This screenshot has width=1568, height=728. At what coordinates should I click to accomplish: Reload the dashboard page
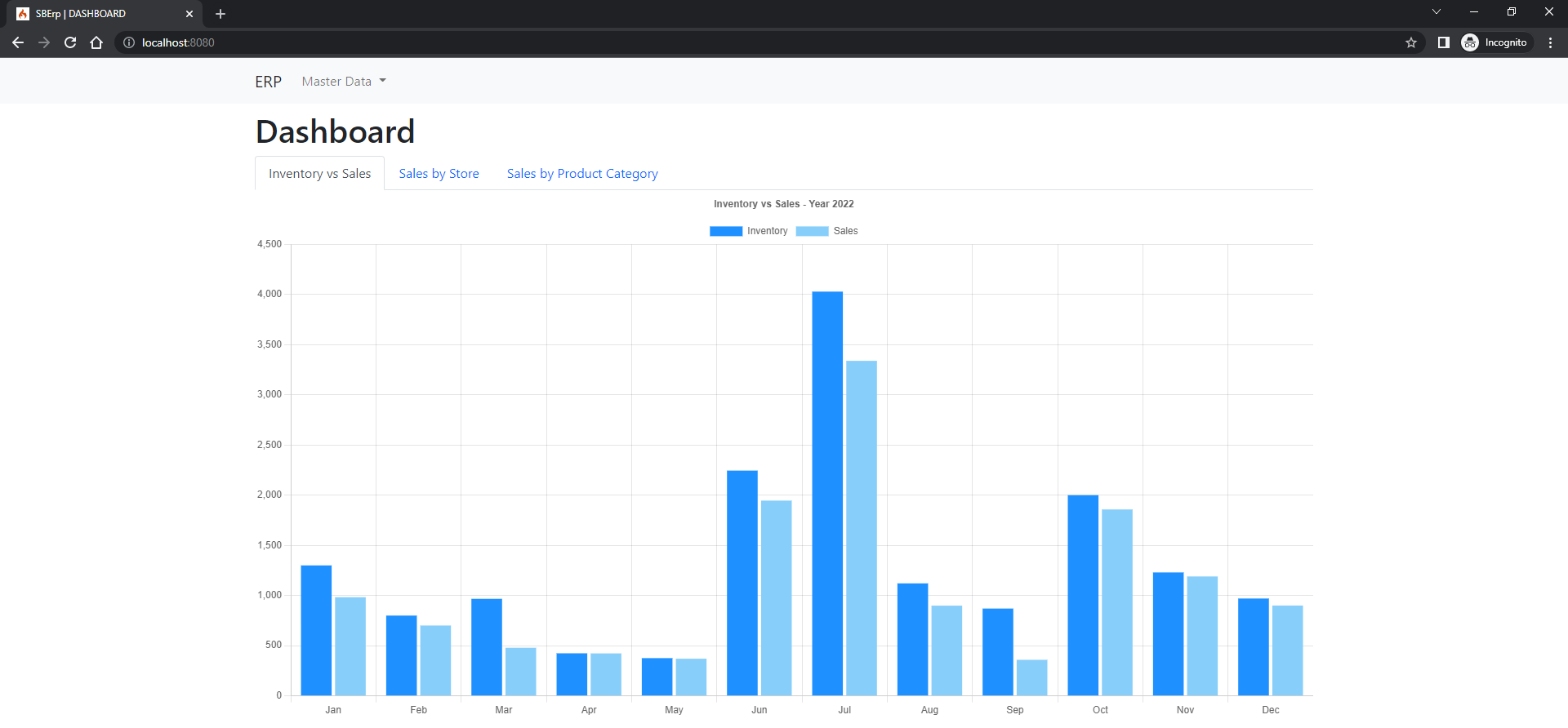click(x=70, y=42)
